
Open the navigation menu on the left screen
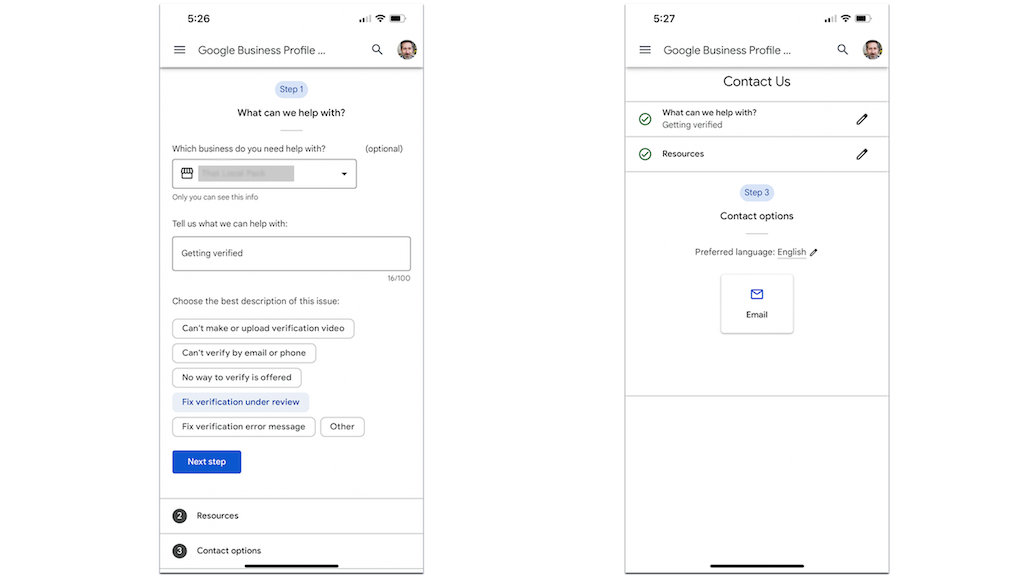point(179,49)
